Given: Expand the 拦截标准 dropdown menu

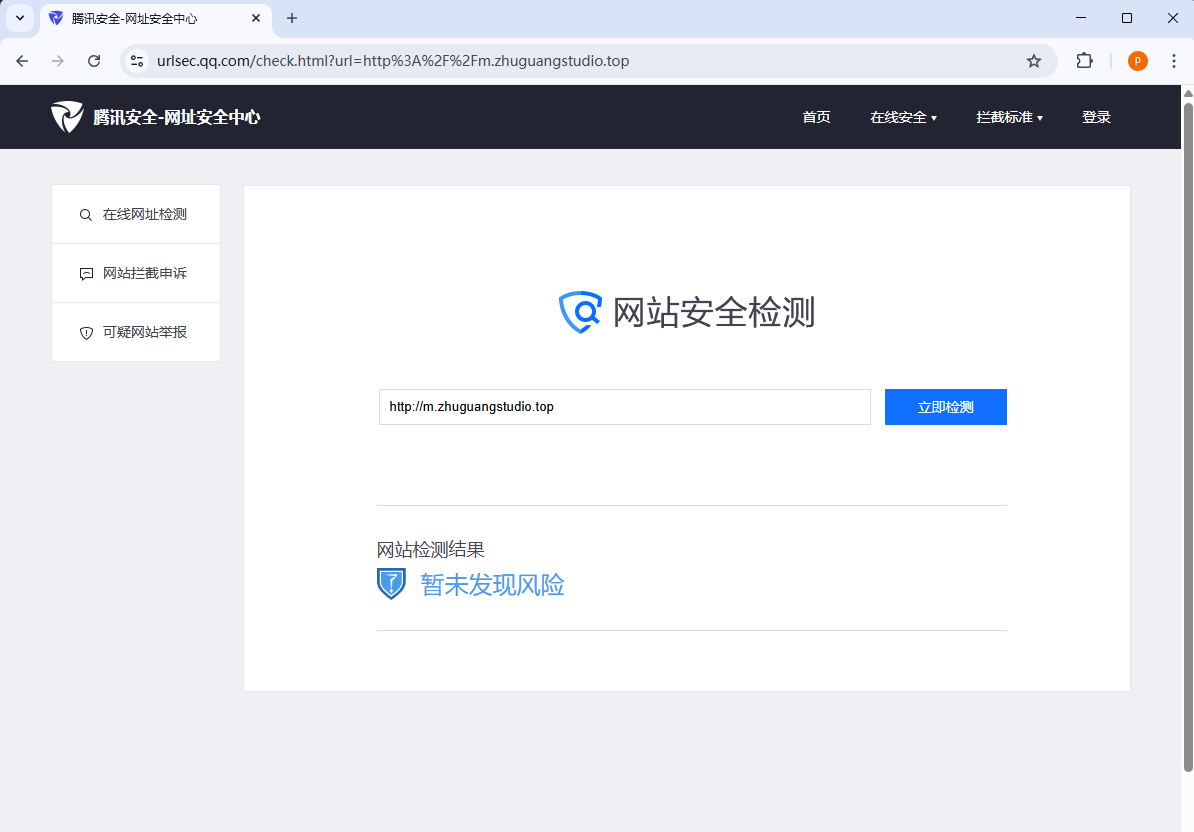Looking at the screenshot, I should coord(1009,117).
